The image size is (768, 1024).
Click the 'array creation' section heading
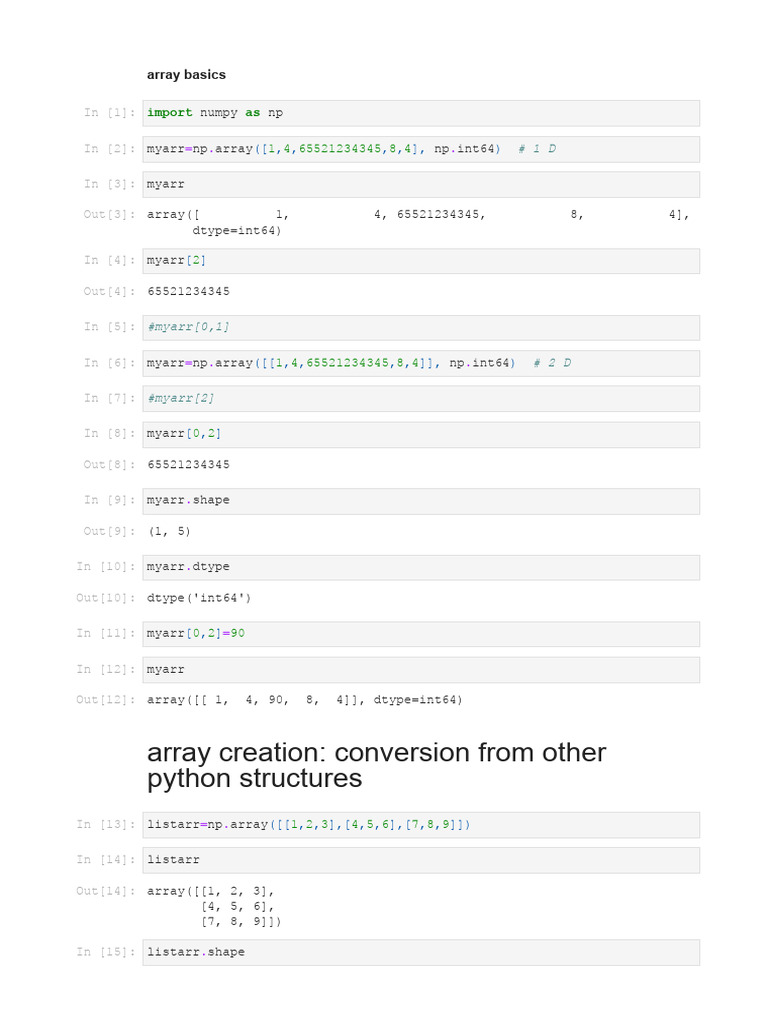pos(376,765)
